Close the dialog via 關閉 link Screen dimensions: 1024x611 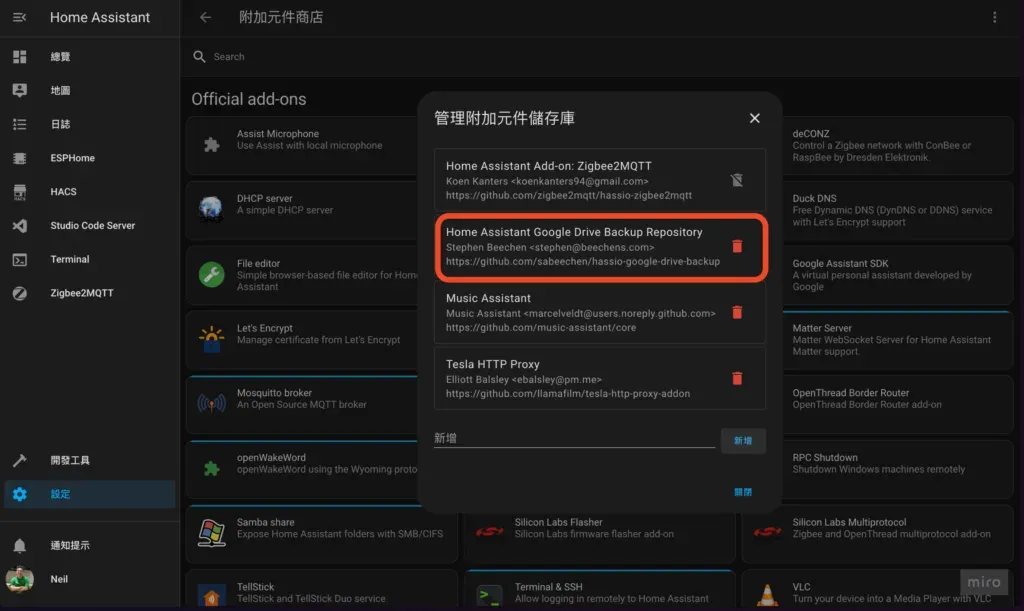tap(742, 491)
